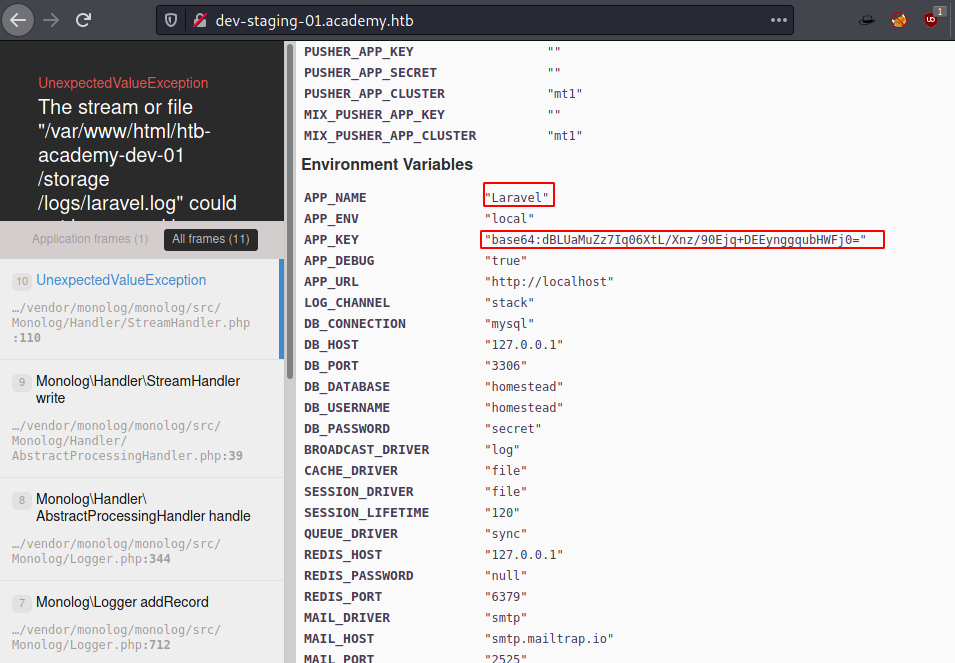Select frame 7 Monolog\Logger addRecord
This screenshot has width=955, height=663.
click(140, 622)
